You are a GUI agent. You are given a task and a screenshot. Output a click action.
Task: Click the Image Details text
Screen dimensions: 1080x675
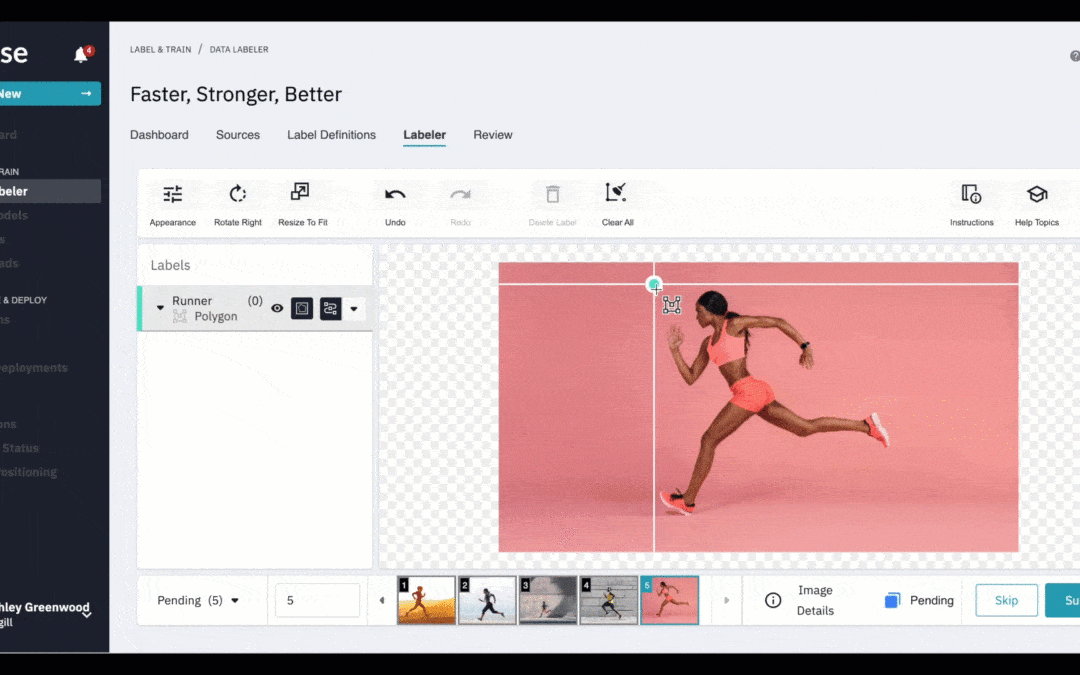[x=816, y=601]
